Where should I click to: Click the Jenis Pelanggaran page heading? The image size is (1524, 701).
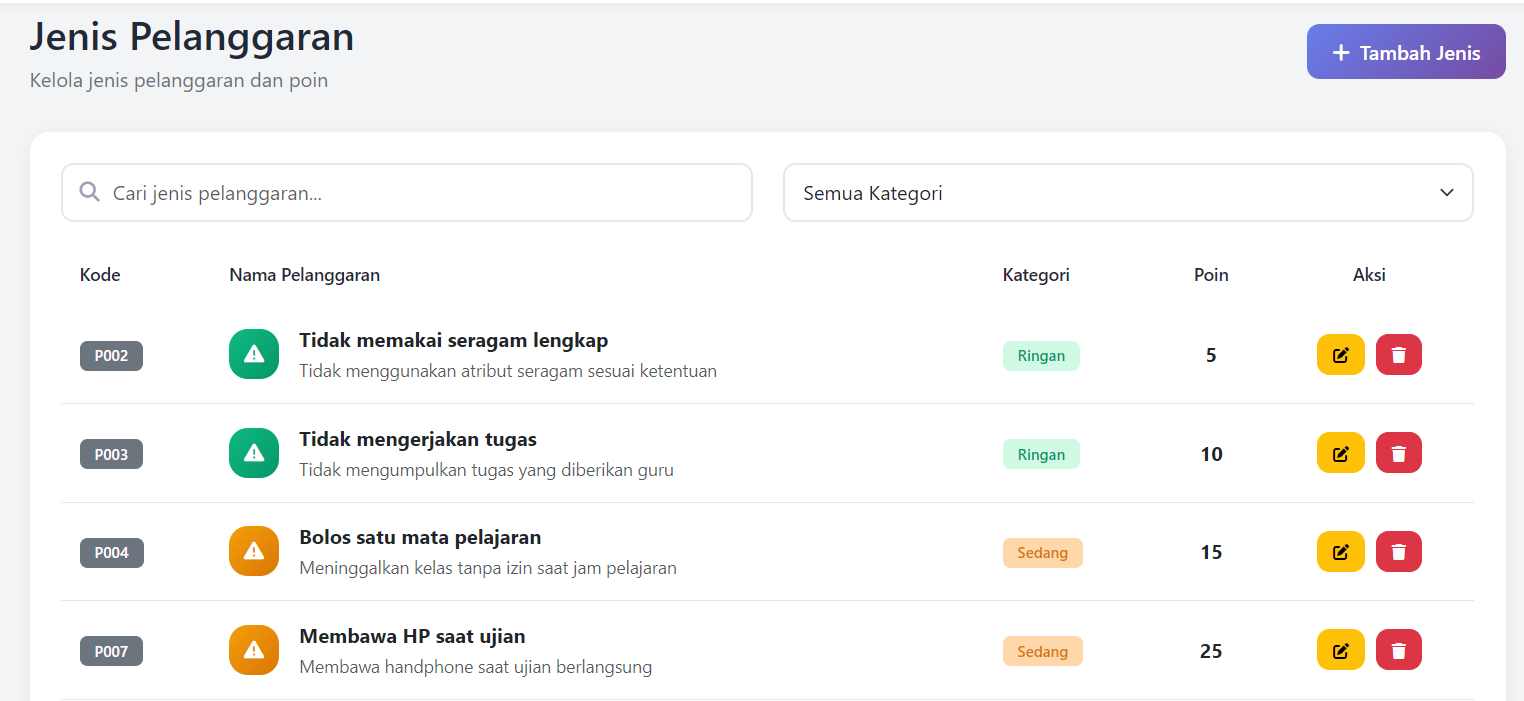coord(192,37)
